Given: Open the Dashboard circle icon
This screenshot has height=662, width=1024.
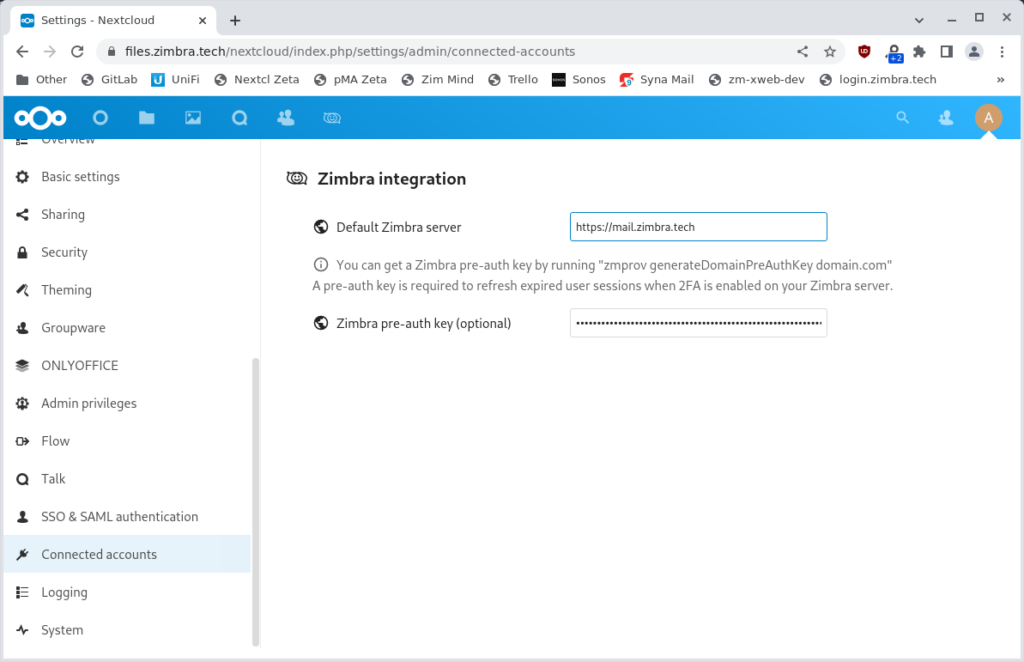Looking at the screenshot, I should coord(100,117).
